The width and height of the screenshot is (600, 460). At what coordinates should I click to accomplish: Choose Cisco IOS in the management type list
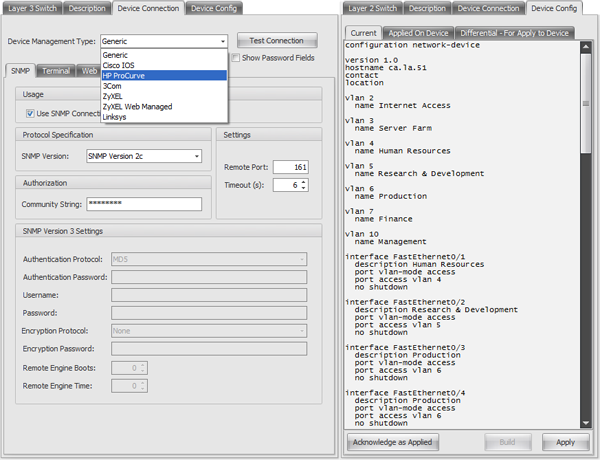(x=122, y=66)
